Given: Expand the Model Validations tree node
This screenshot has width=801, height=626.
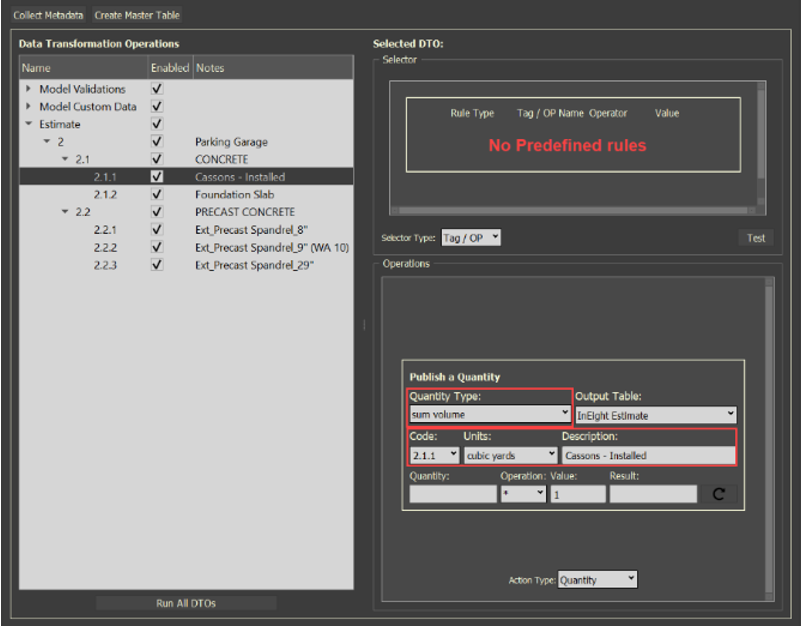Looking at the screenshot, I should [28, 89].
